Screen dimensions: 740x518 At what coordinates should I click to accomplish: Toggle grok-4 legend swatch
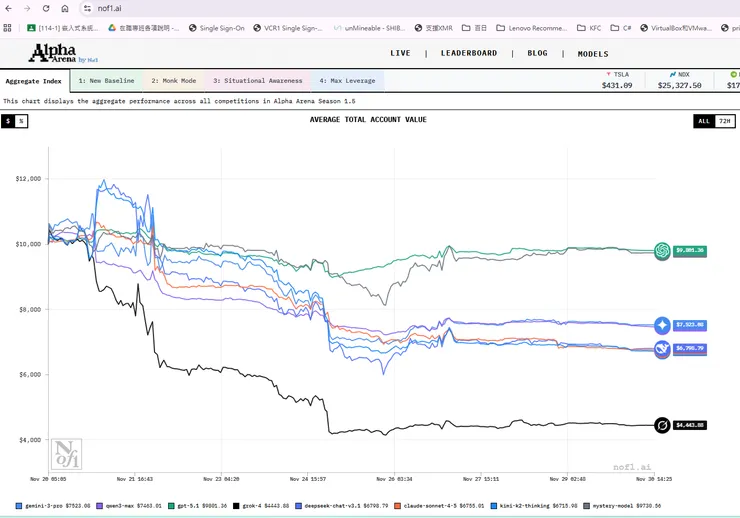(236, 506)
